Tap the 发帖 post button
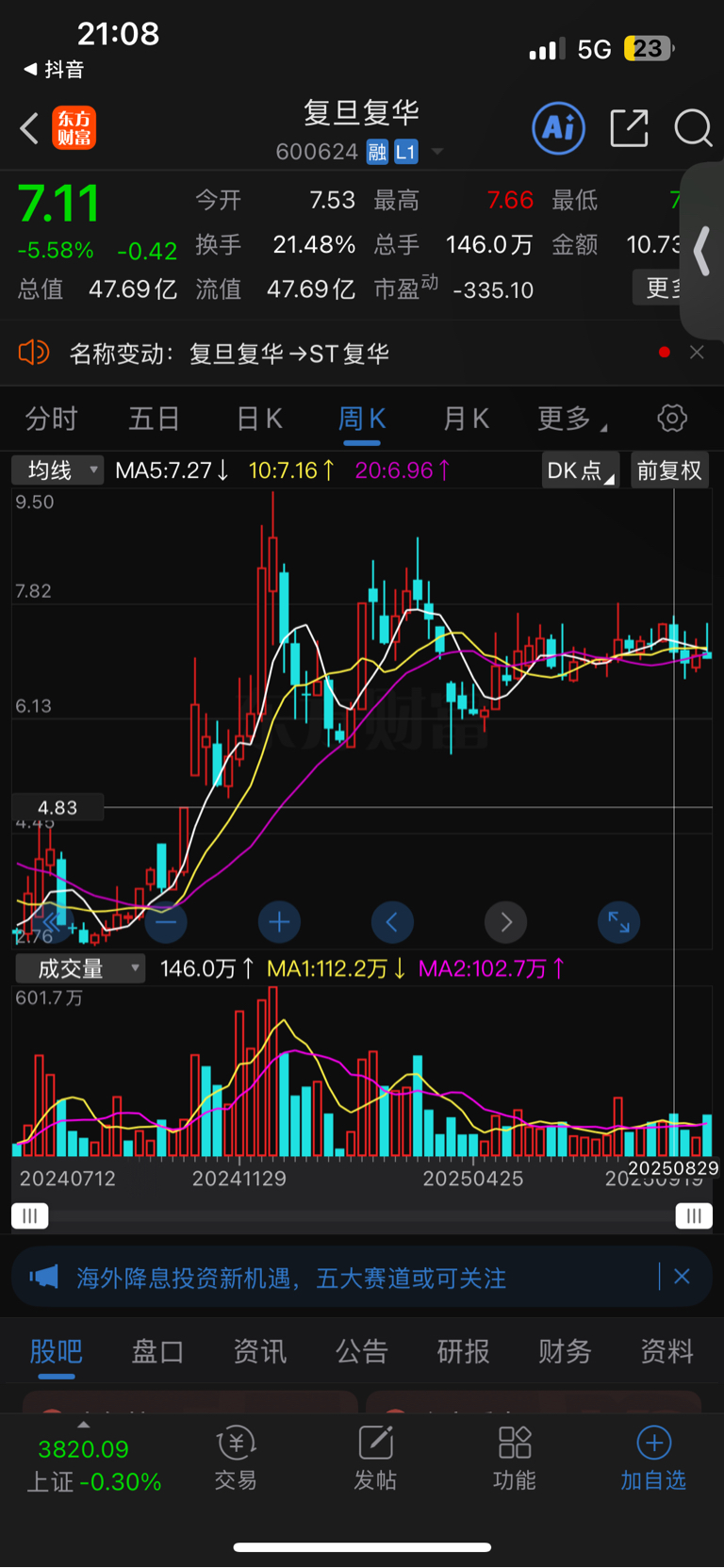724x1568 pixels. click(375, 1458)
